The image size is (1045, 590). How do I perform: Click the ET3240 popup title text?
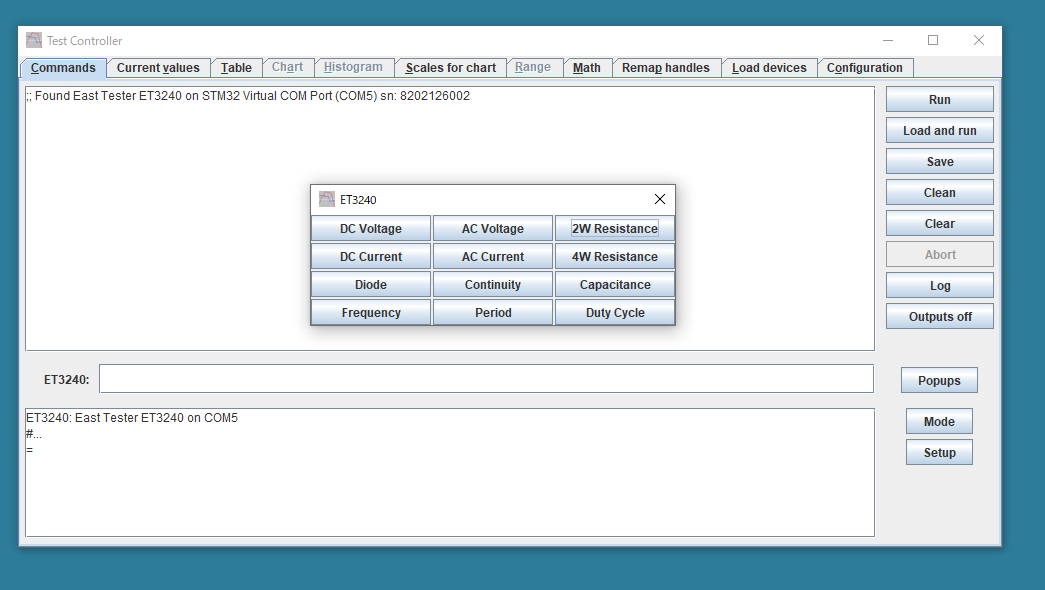[x=358, y=199]
